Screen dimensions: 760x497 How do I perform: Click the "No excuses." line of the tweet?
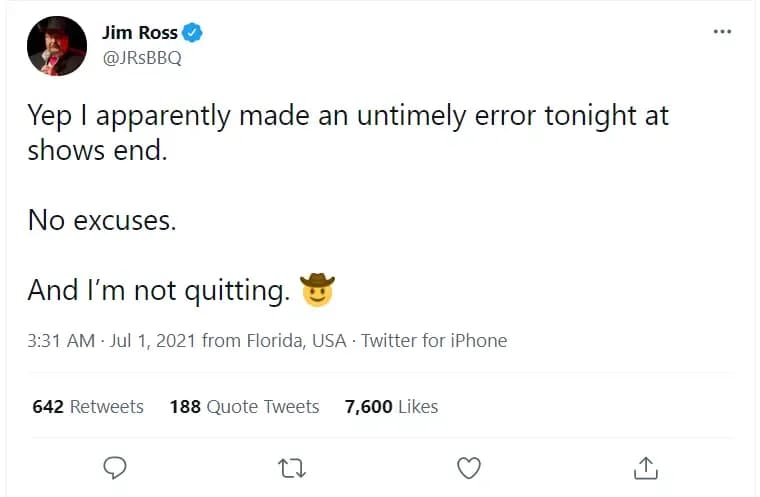(x=102, y=219)
